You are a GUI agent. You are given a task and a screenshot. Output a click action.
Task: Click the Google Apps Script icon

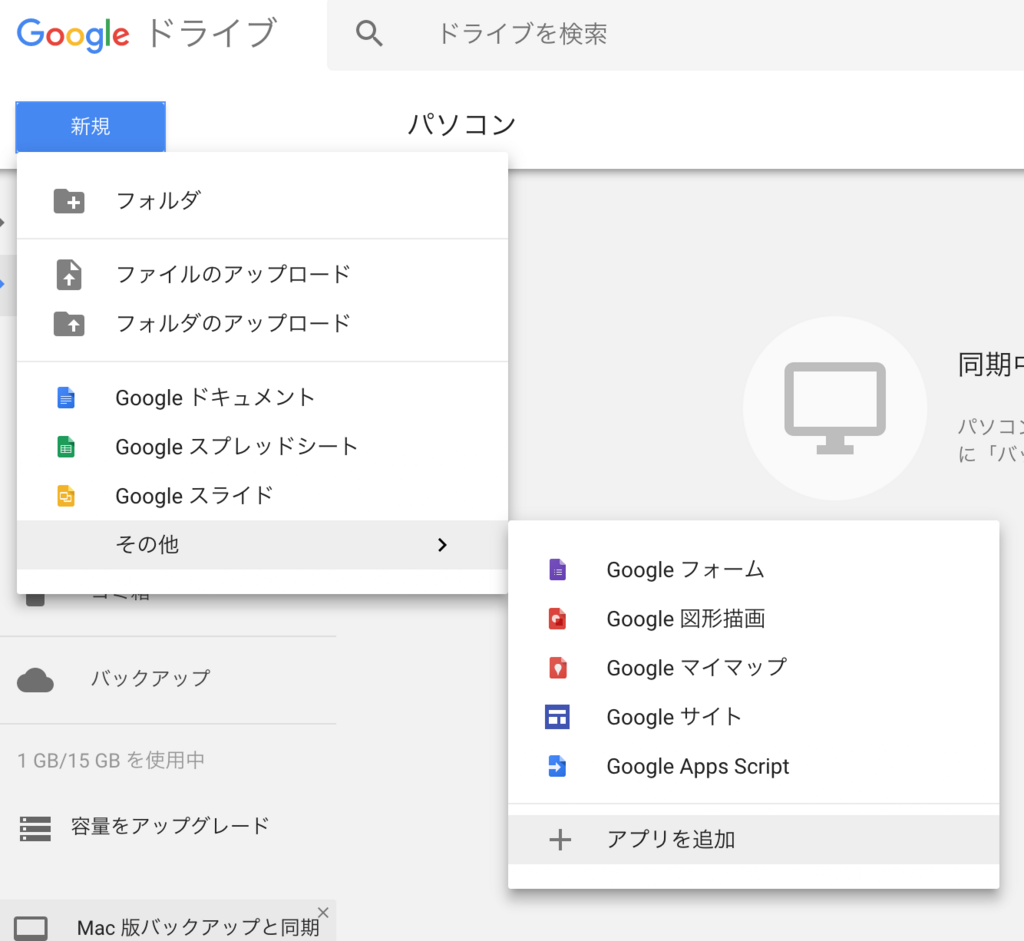pos(557,765)
